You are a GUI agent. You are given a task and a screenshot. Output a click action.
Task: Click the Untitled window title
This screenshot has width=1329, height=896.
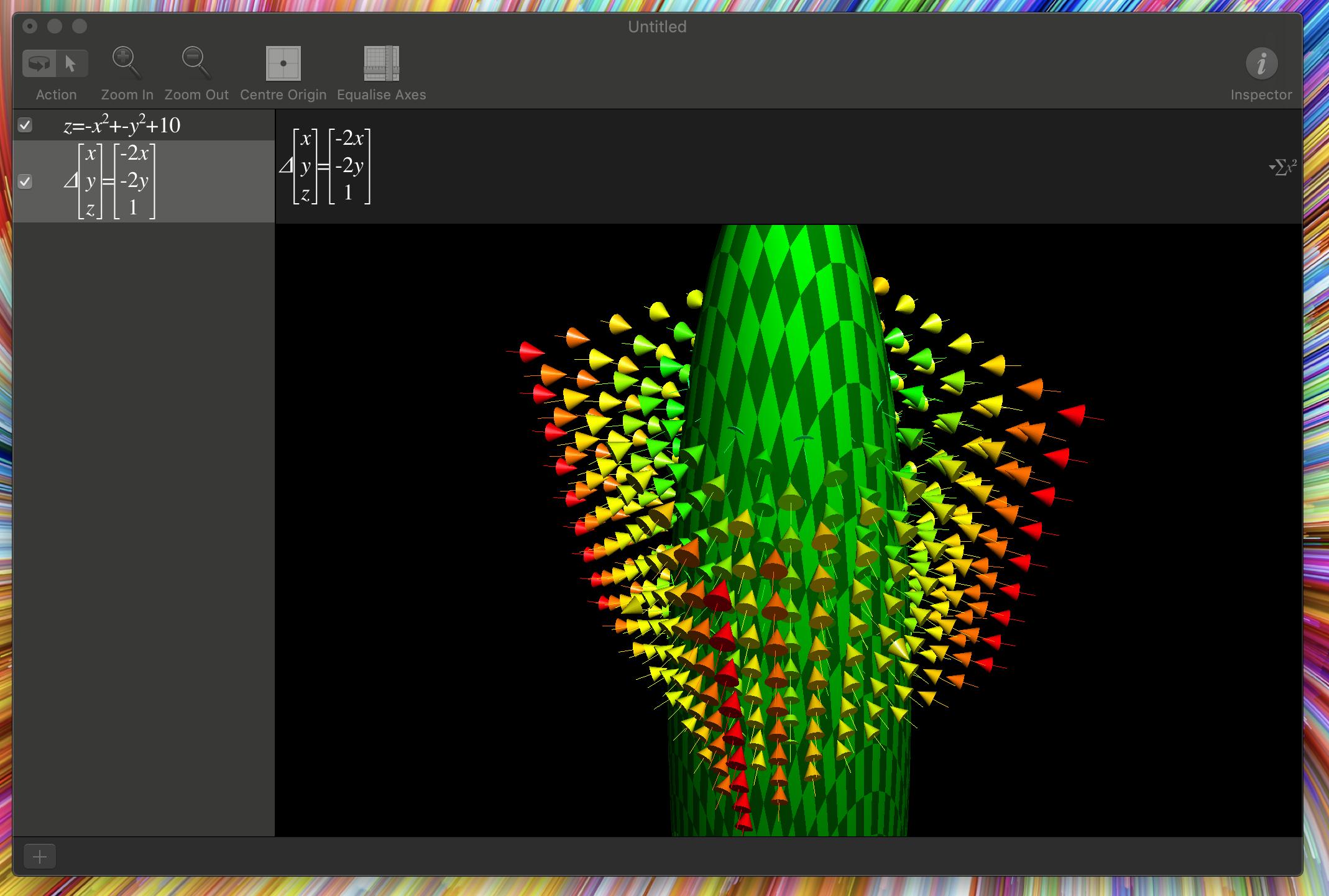pyautogui.click(x=656, y=27)
